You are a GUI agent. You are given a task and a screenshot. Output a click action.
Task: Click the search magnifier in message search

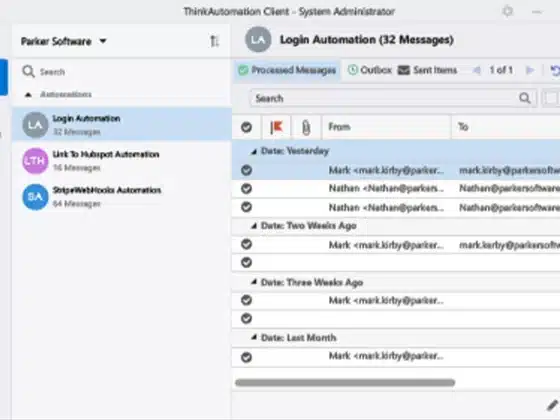pos(525,98)
